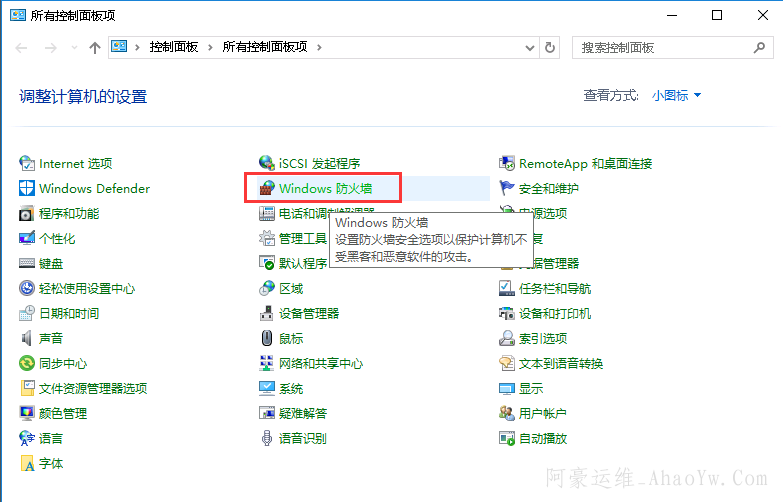Click the refresh button in address bar

click(550, 48)
